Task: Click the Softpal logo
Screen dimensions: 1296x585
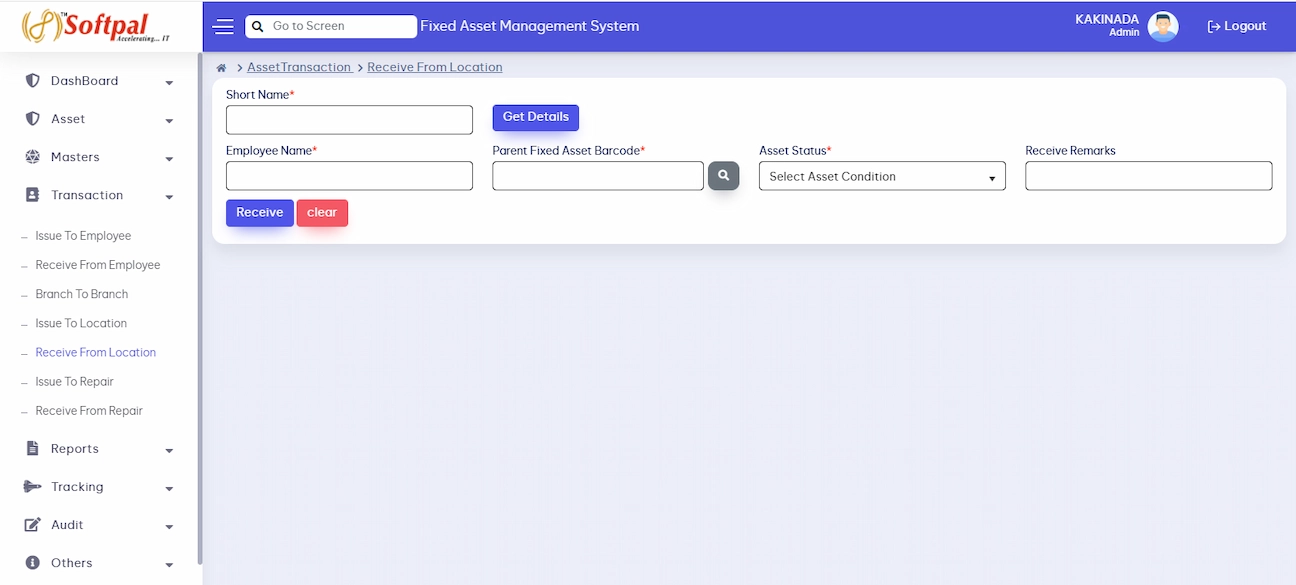Action: [96, 26]
